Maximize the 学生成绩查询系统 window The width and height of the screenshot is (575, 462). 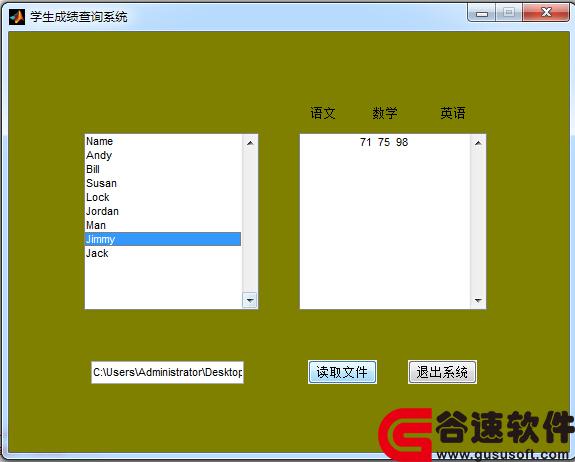pos(509,12)
